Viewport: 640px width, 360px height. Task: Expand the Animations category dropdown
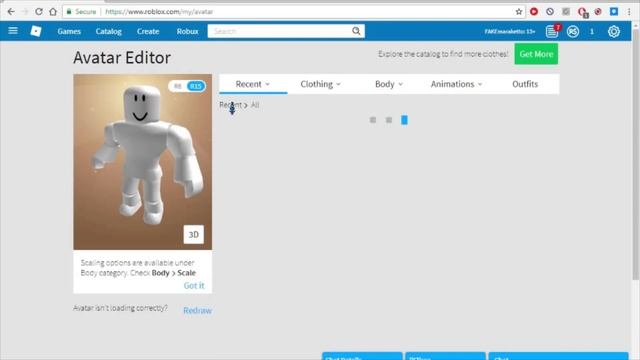click(456, 84)
